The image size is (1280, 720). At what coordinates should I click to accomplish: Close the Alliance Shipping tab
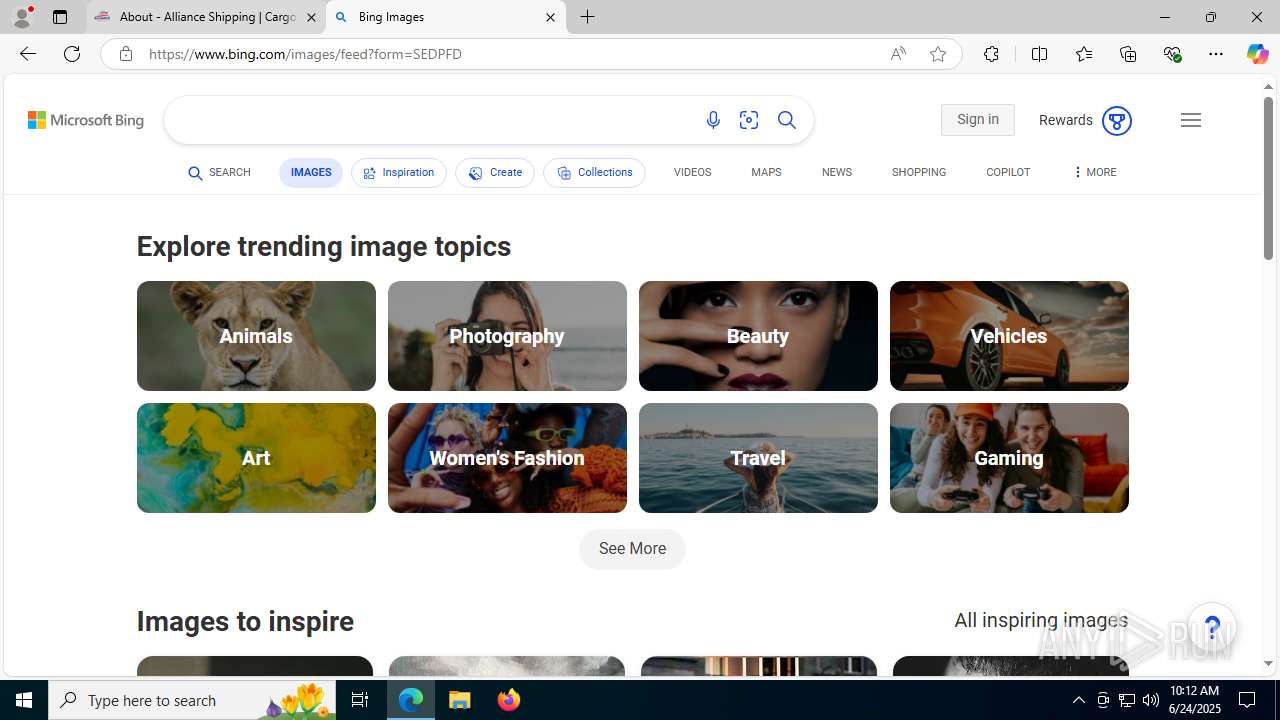pos(311,17)
